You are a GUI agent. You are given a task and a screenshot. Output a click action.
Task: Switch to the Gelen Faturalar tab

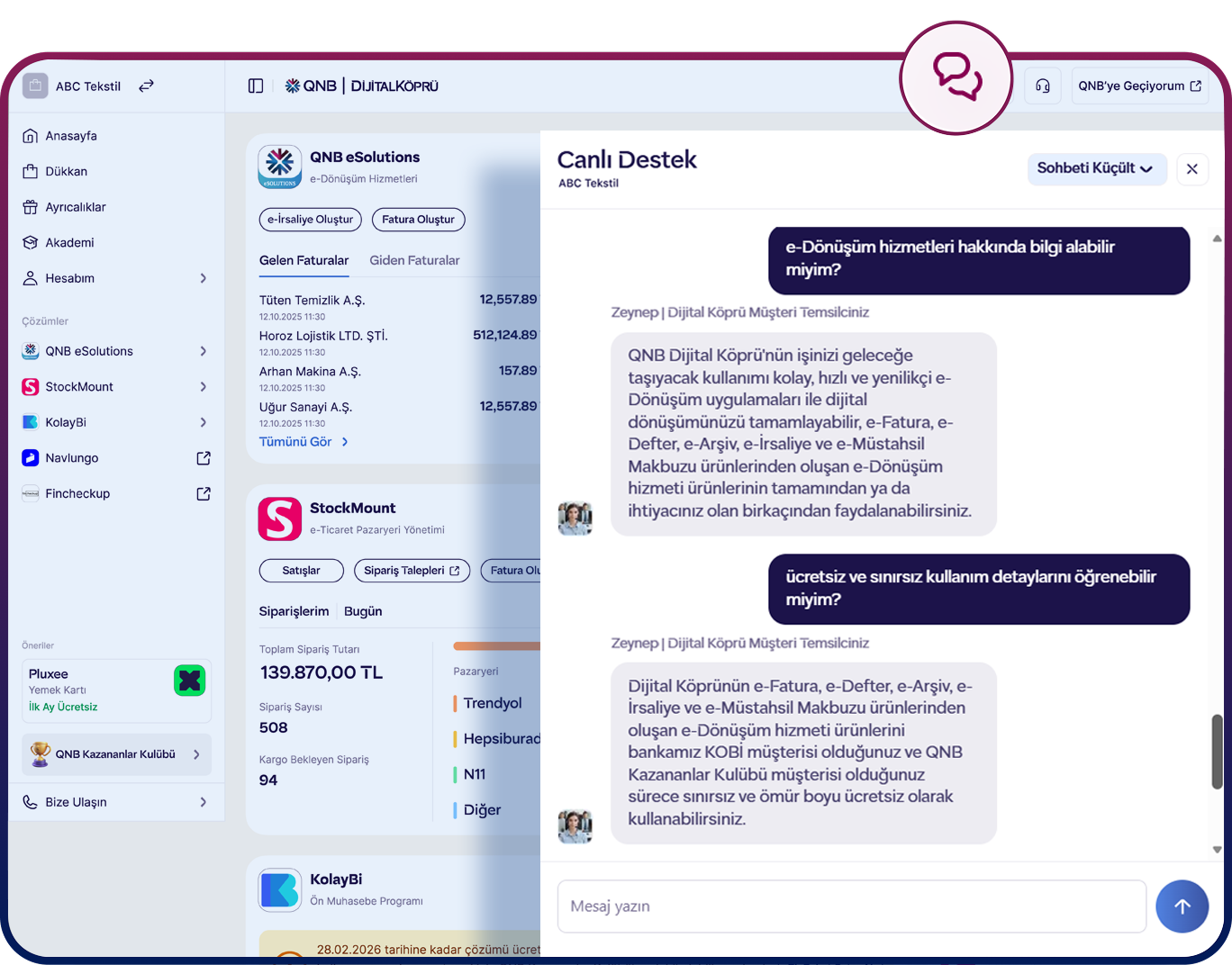pos(303,260)
